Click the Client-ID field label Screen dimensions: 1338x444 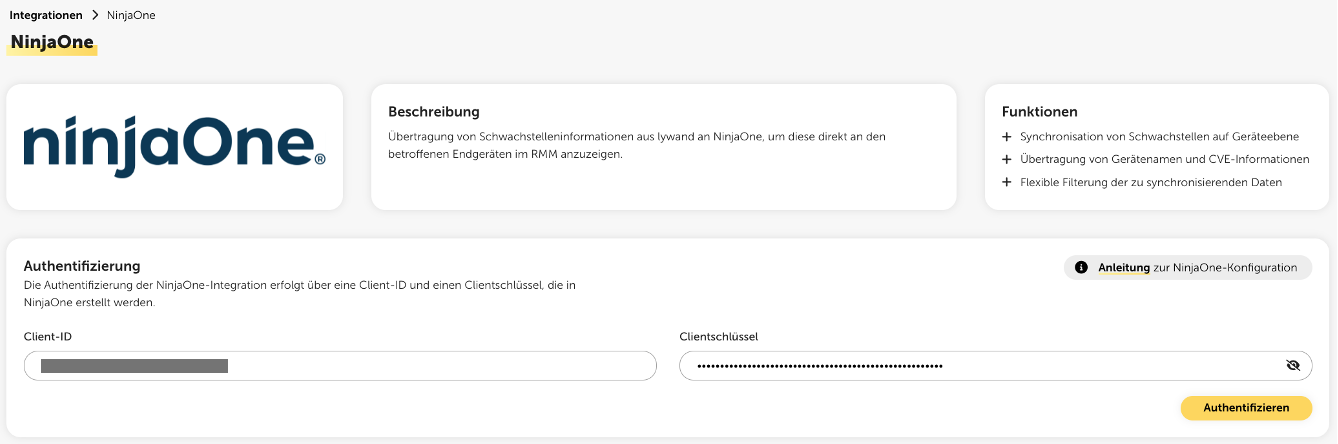[48, 337]
